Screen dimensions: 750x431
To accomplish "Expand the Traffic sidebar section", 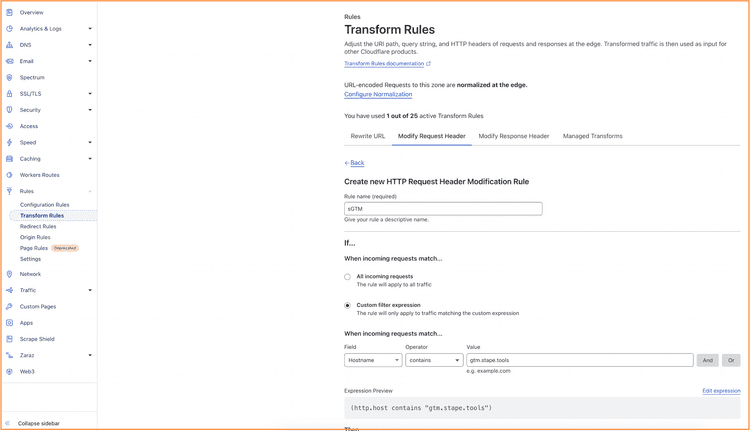I will (x=90, y=290).
